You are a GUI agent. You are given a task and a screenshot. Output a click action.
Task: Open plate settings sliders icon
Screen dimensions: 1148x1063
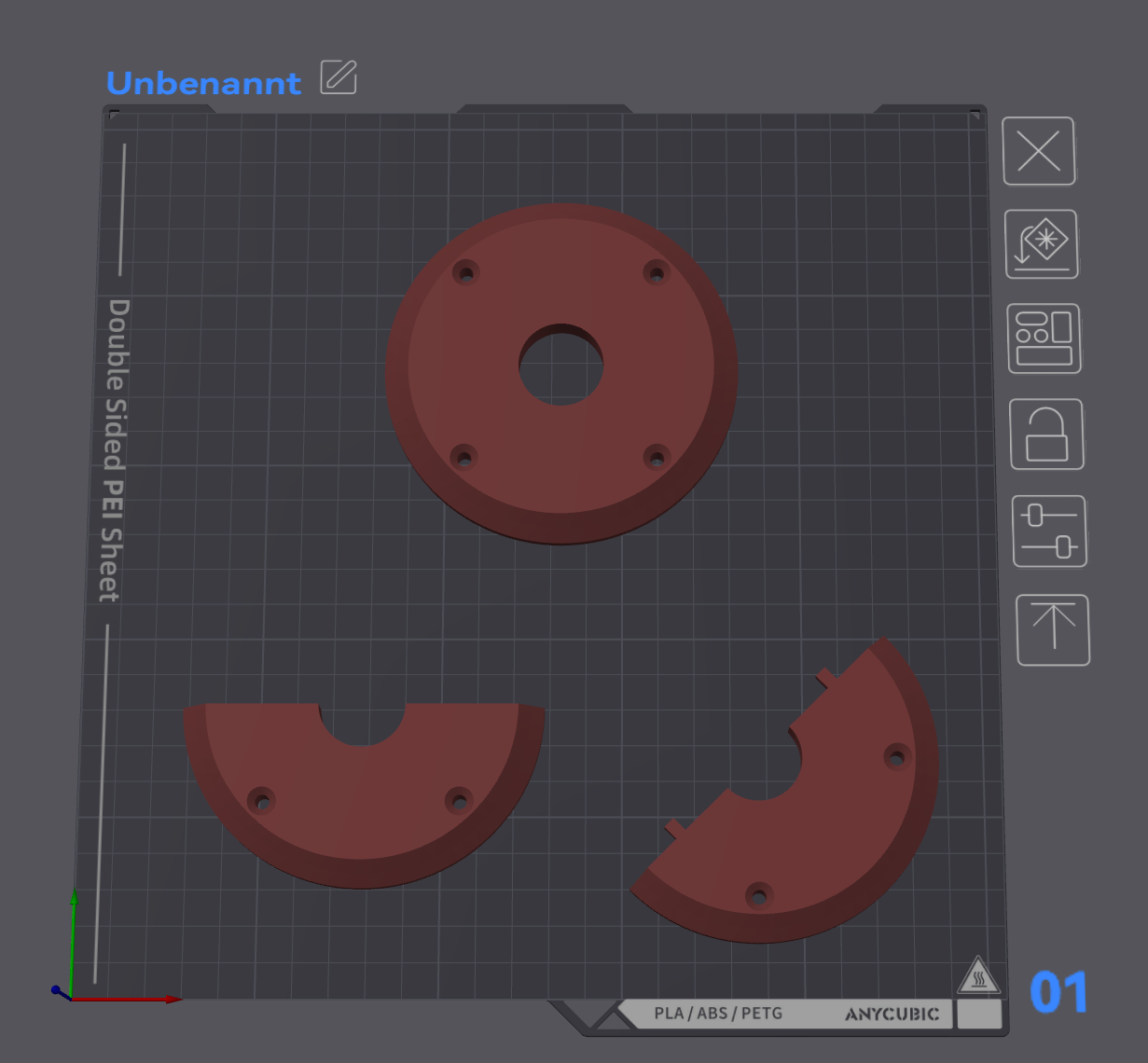1049,531
